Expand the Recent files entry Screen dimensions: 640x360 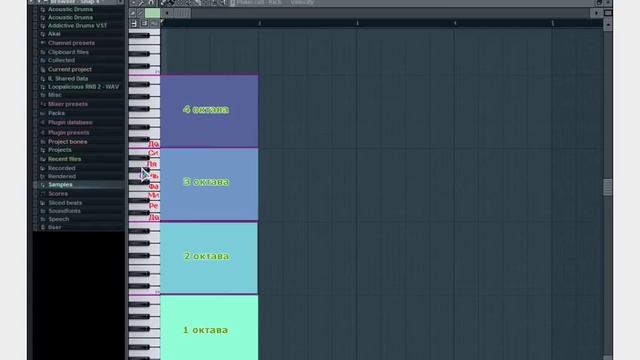point(64,159)
